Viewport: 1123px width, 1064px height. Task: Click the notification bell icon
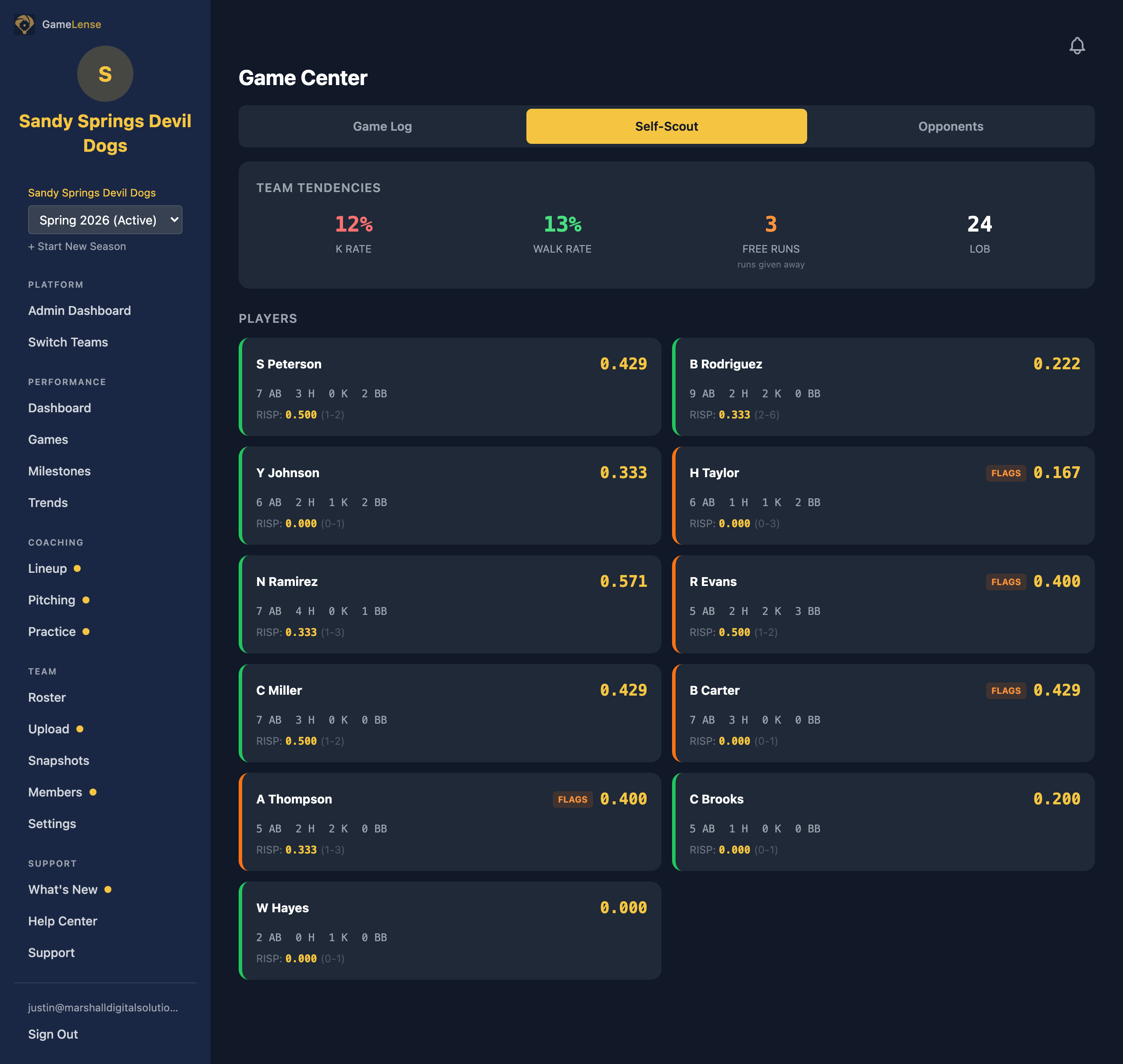coord(1077,46)
